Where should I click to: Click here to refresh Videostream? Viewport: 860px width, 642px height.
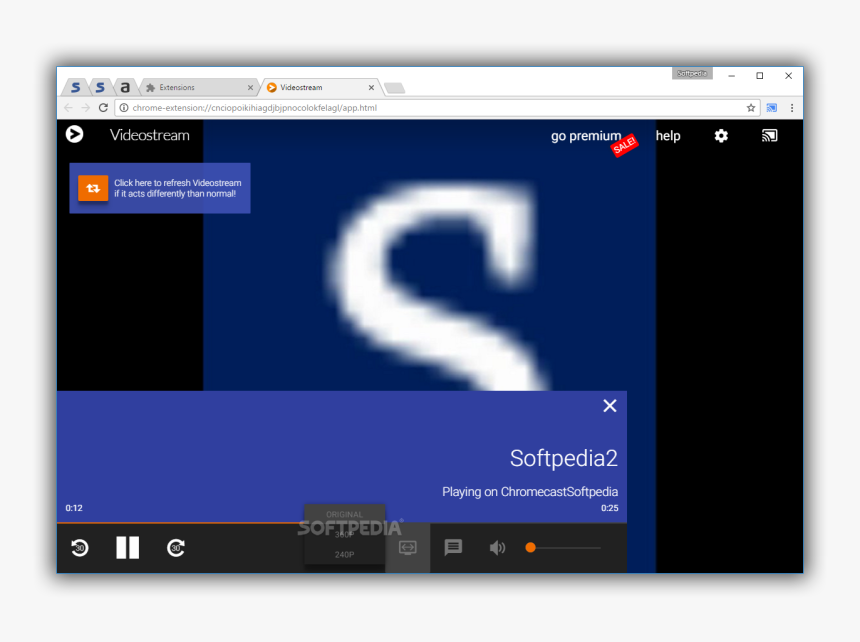point(159,188)
